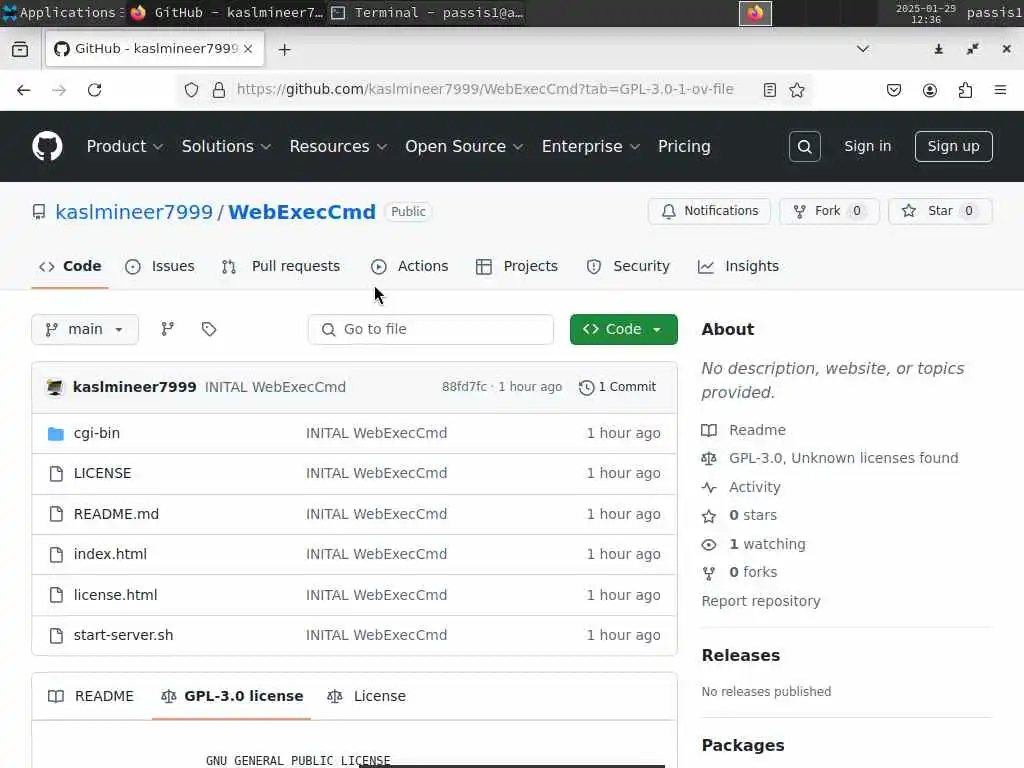Open the README.md file
The width and height of the screenshot is (1024, 768).
(116, 514)
